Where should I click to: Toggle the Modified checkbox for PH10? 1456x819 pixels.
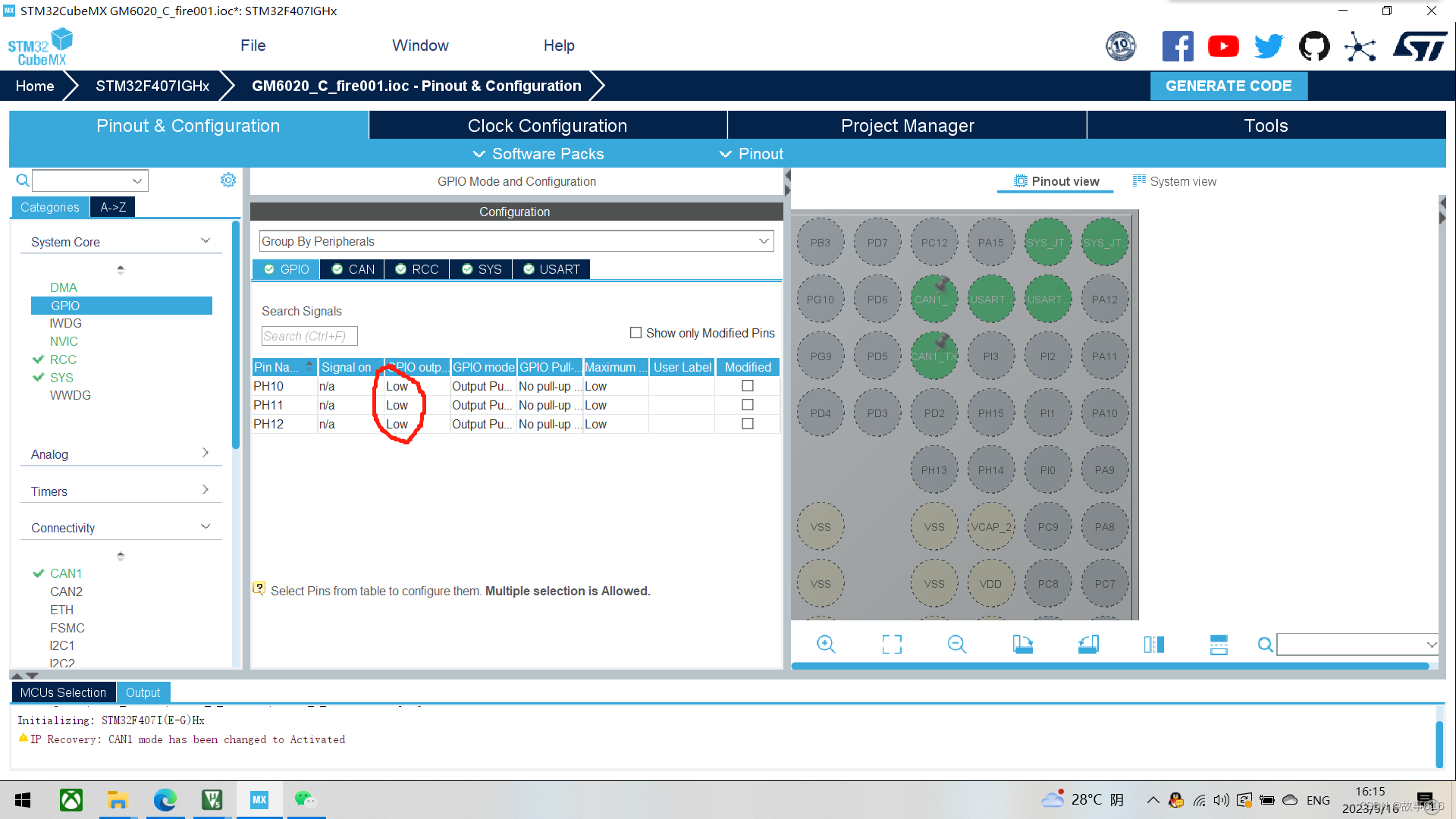748,386
